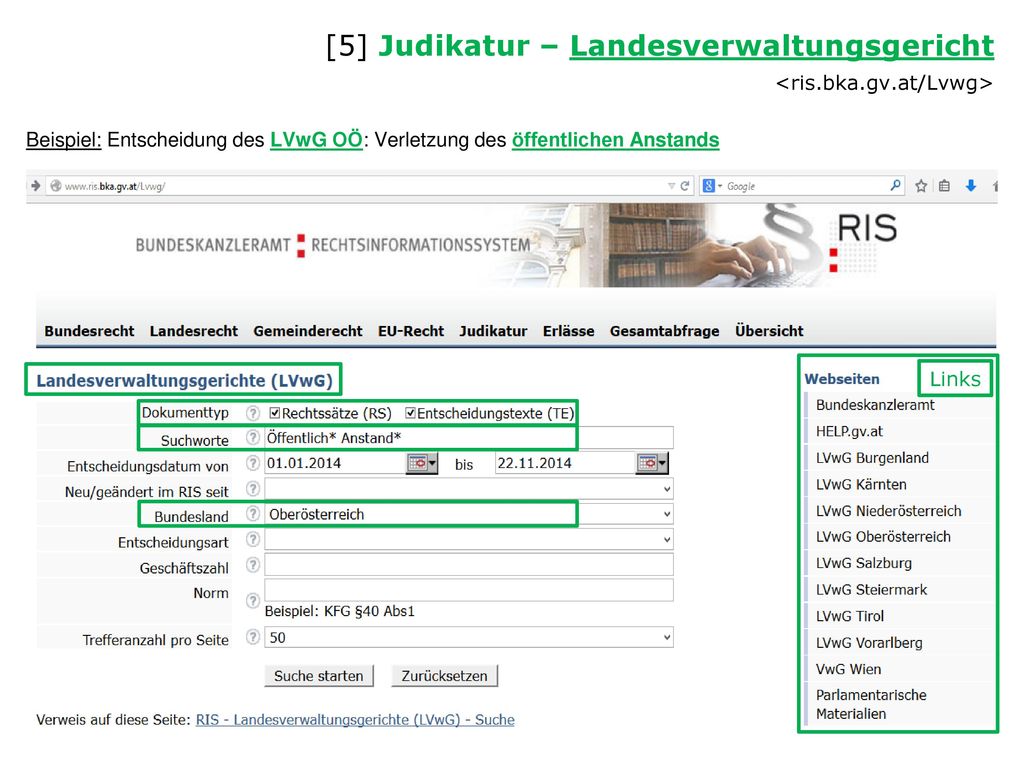The height and width of the screenshot is (768, 1024).
Task: Open the Landesrecht menu
Action: (194, 331)
